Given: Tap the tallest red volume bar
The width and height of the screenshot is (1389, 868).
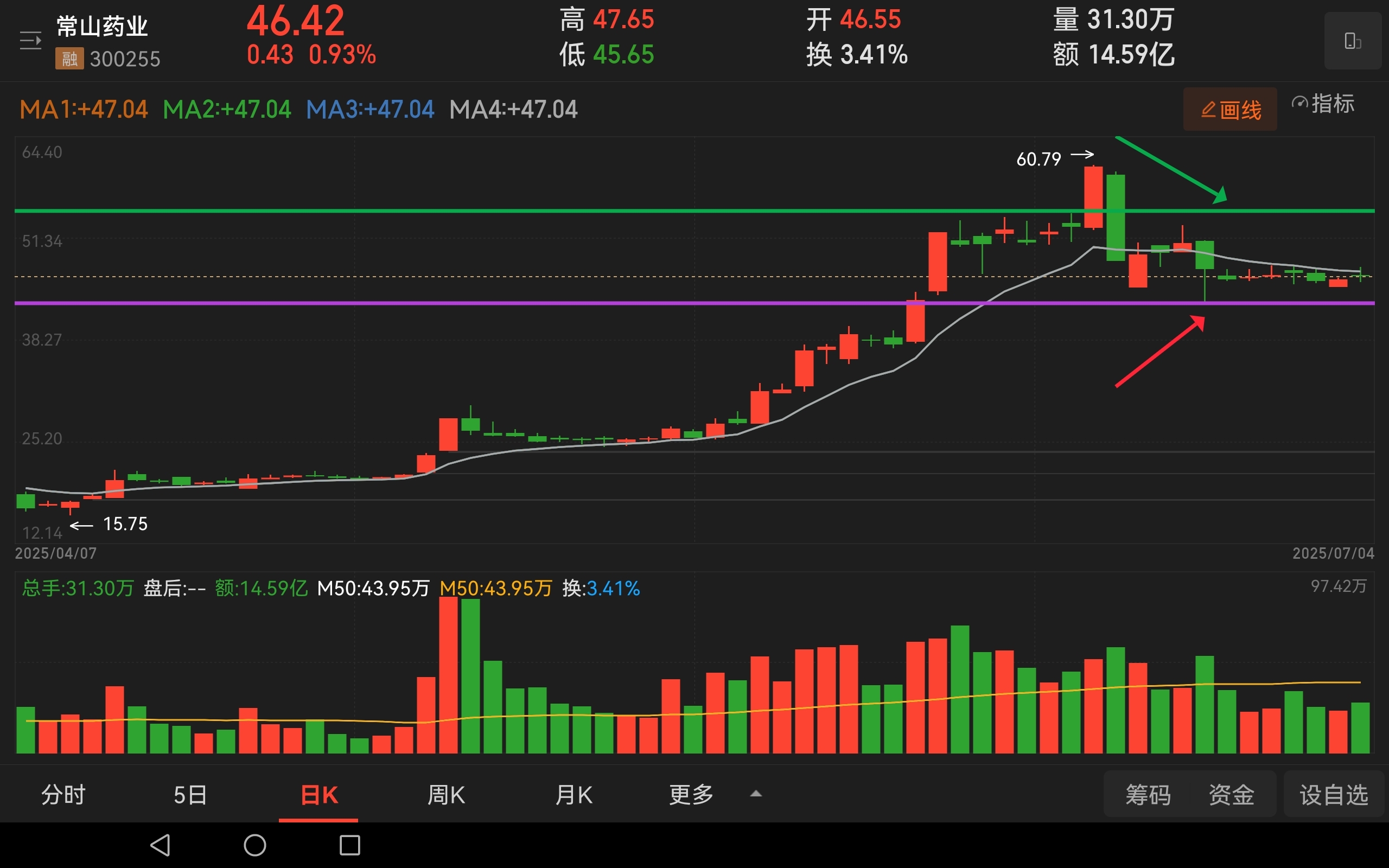Looking at the screenshot, I should [448, 675].
